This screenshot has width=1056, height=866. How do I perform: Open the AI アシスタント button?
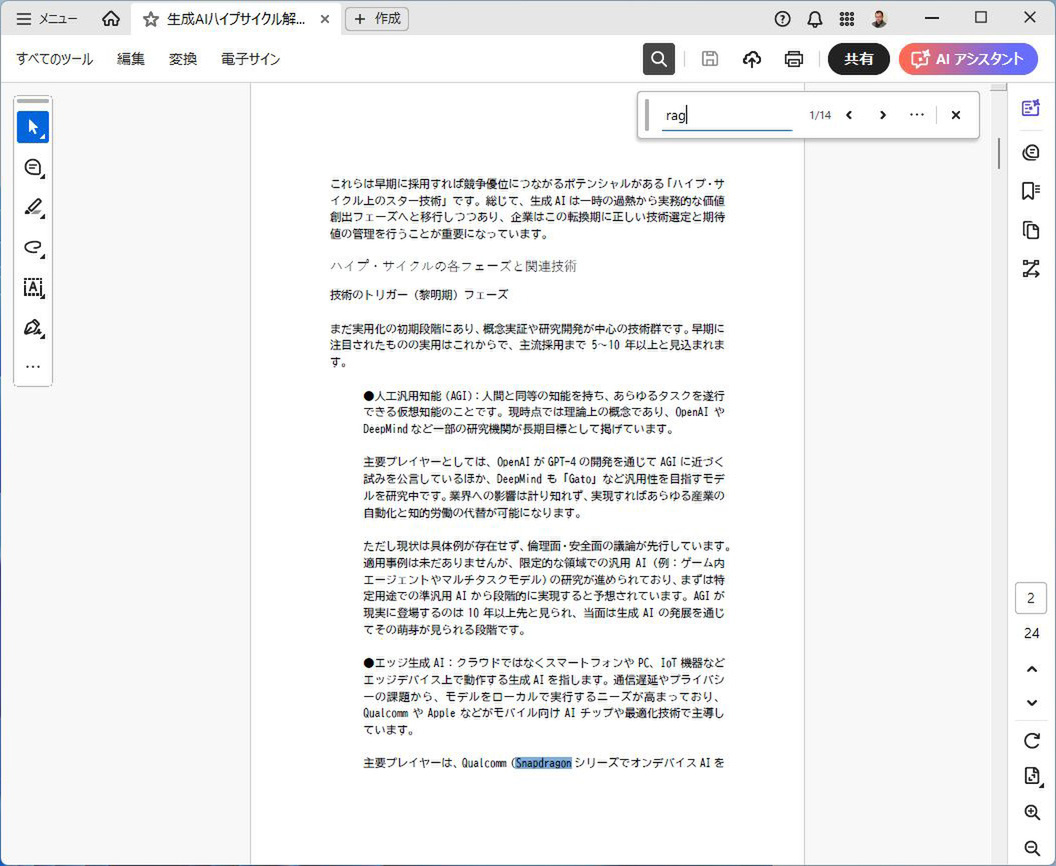click(x=968, y=59)
